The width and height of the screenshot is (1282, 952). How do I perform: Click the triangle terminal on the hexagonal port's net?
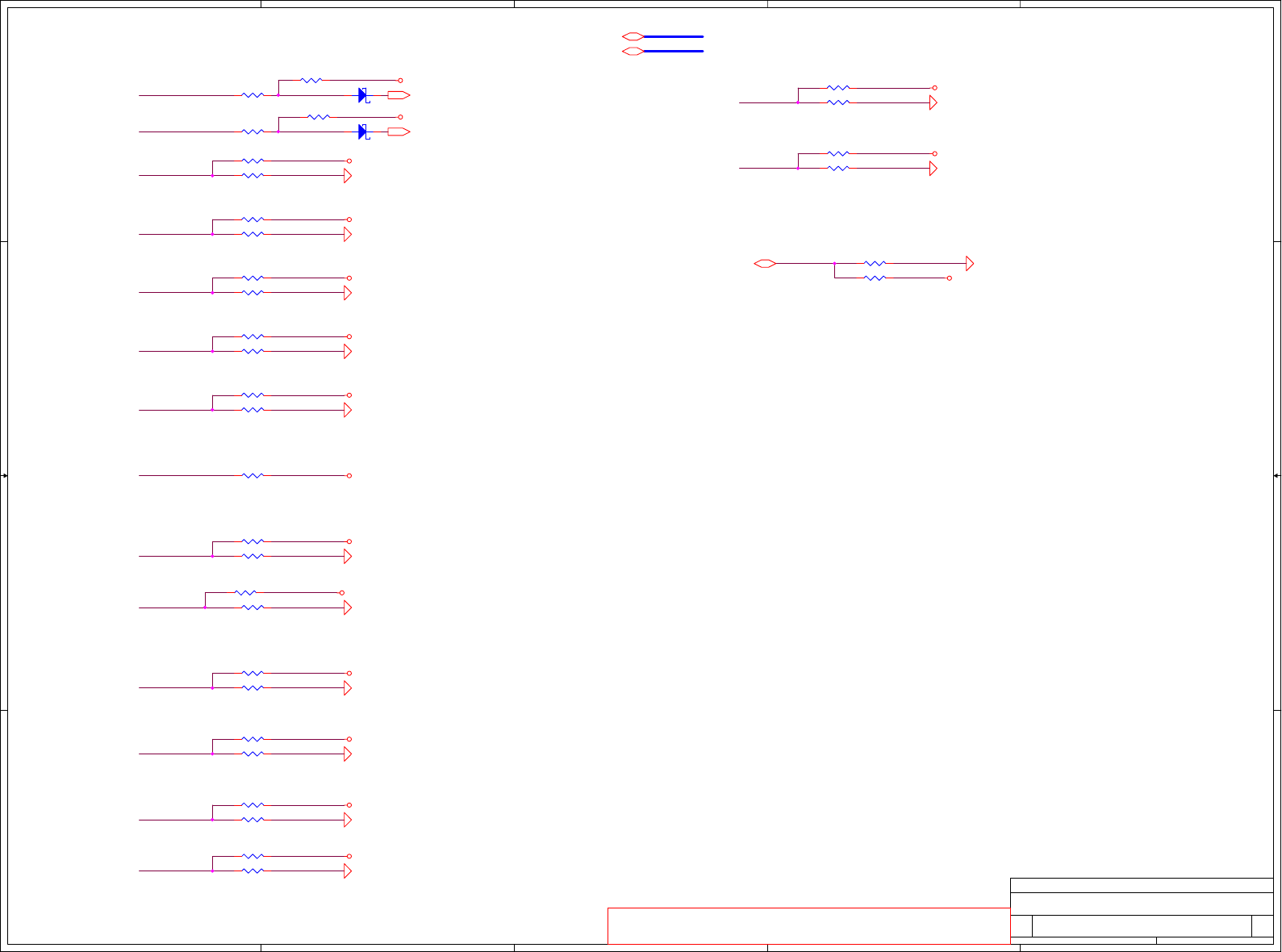click(x=970, y=264)
